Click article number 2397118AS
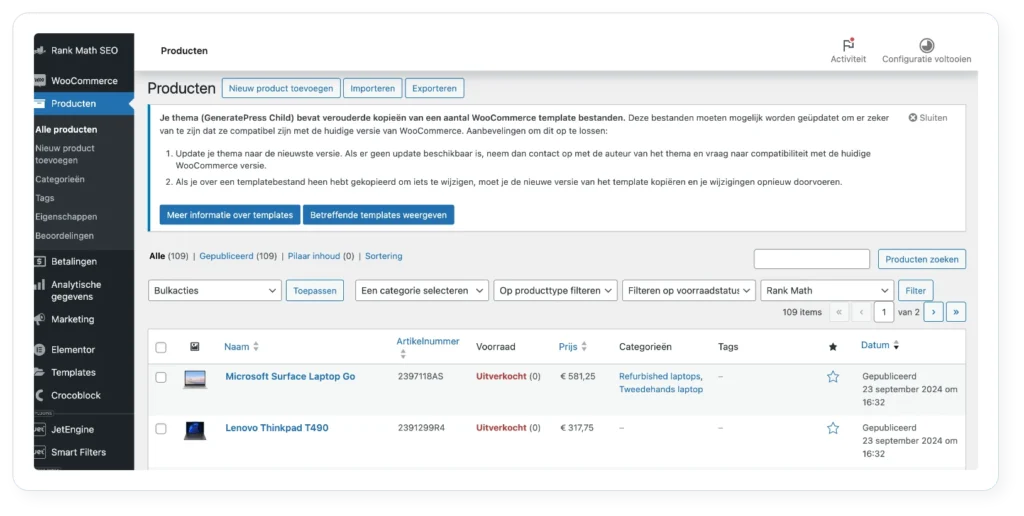The image size is (1024, 516). [x=421, y=376]
